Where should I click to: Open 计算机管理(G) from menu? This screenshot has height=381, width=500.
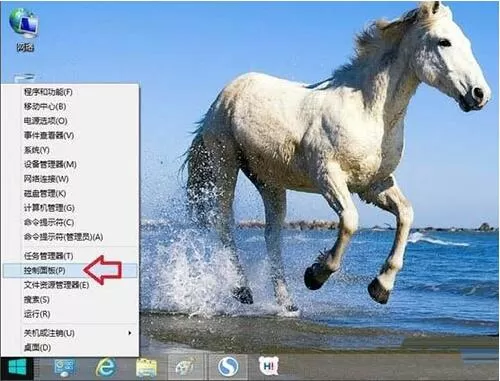click(71, 208)
